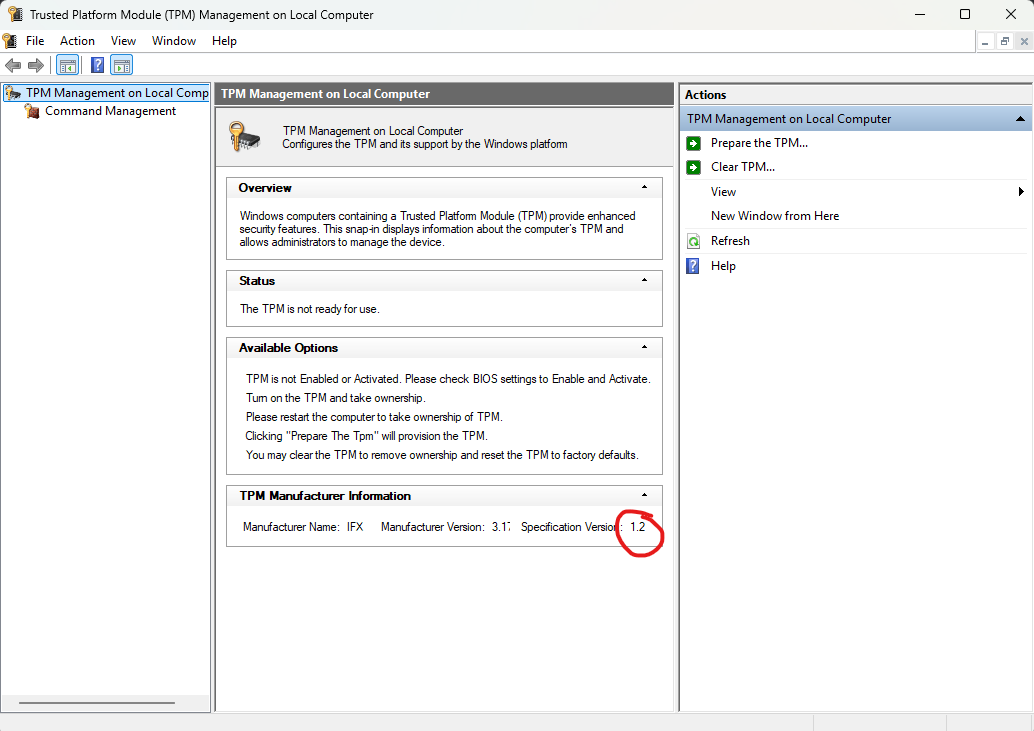Click 'Please restart the computer to take ownership' text
The image size is (1034, 731).
click(x=374, y=417)
